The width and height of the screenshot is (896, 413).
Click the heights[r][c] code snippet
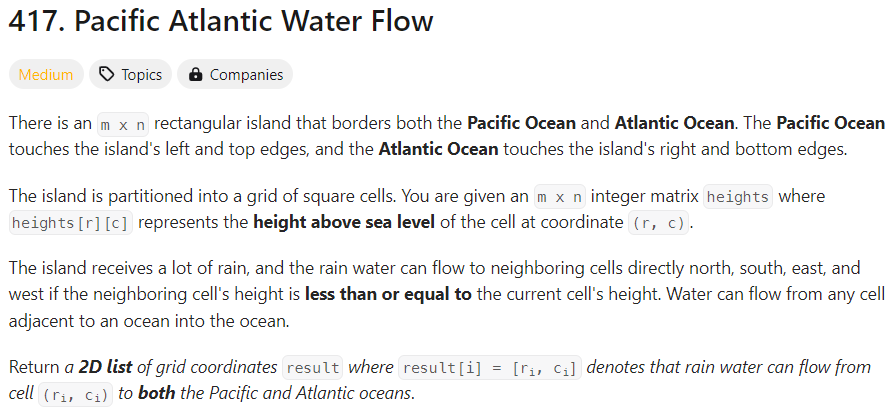[x=71, y=223]
